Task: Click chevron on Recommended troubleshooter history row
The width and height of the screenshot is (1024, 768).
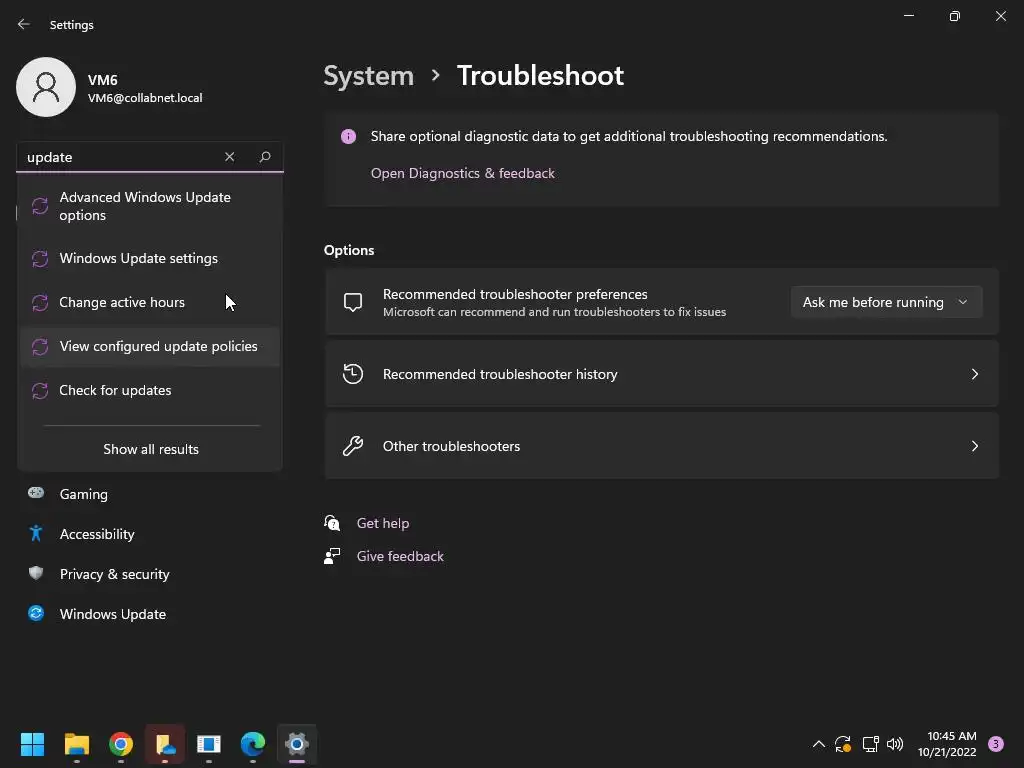Action: [974, 374]
